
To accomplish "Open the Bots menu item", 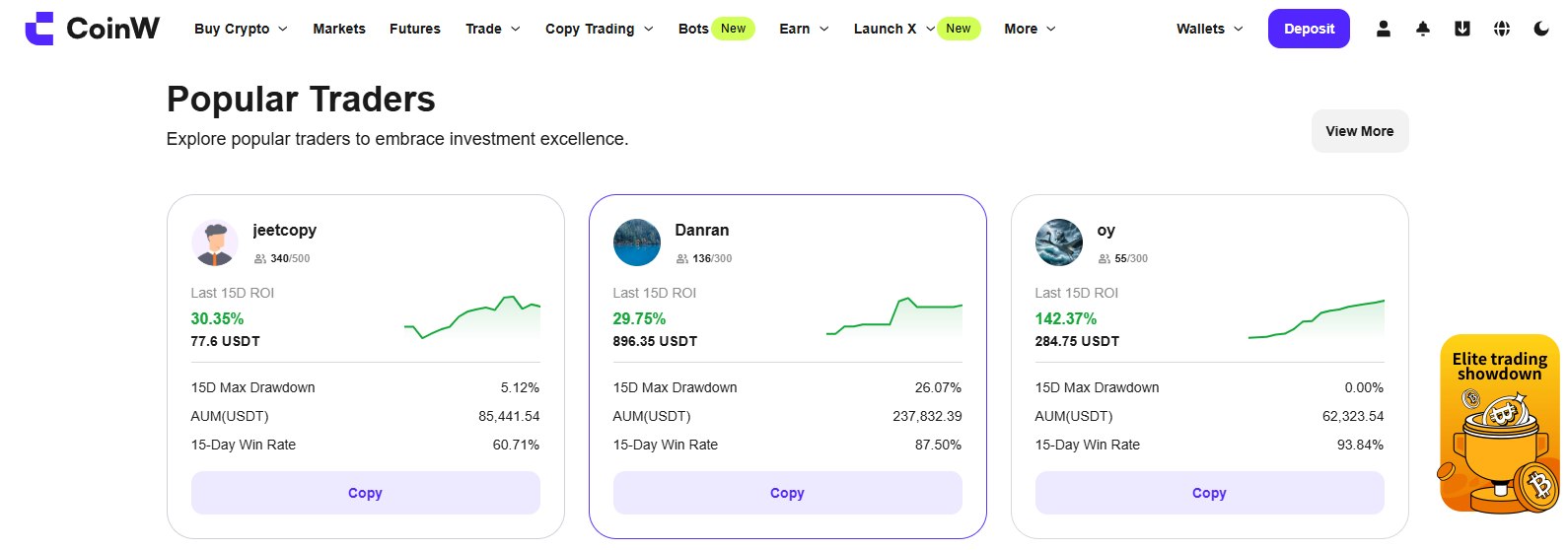I will click(693, 29).
